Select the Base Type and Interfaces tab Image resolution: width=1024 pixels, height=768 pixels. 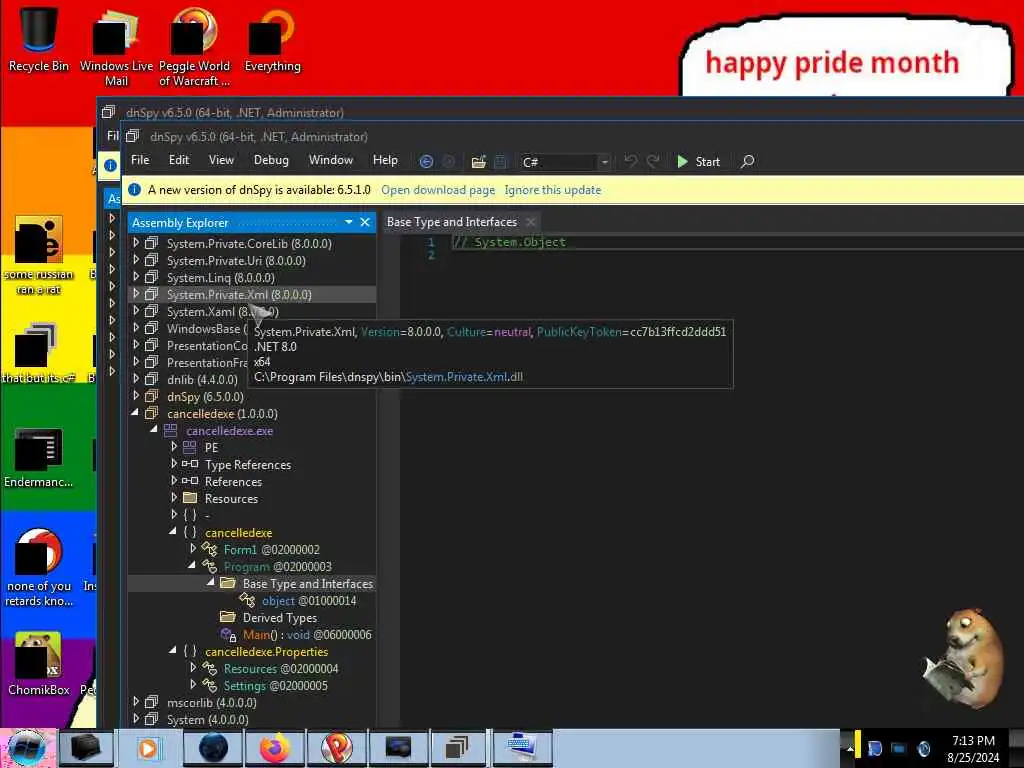click(x=452, y=222)
